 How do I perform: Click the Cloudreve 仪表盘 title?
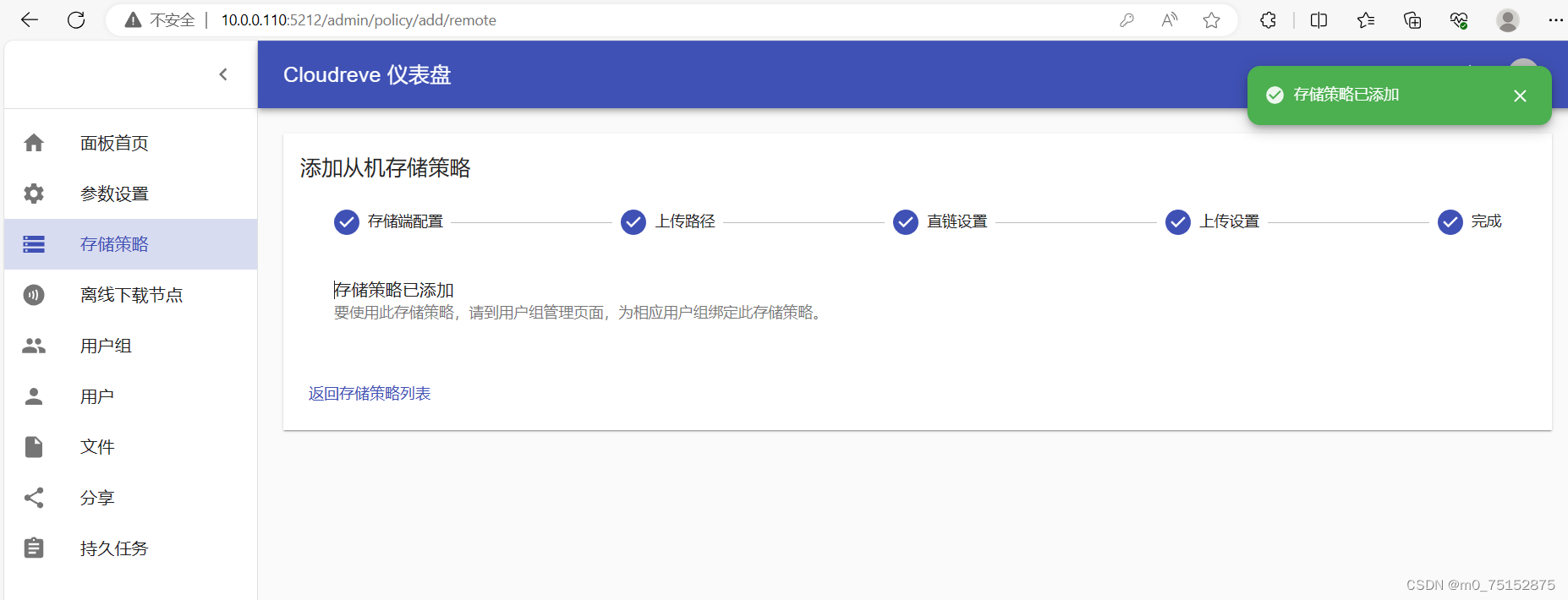point(367,75)
